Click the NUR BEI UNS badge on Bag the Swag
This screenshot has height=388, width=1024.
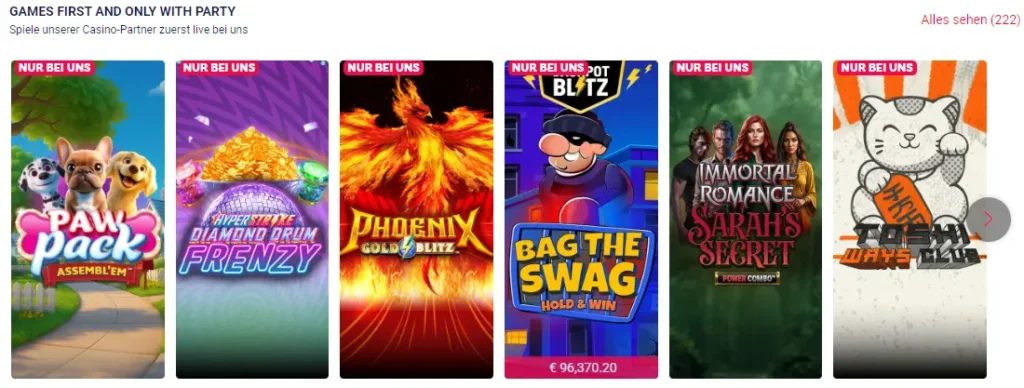click(x=547, y=68)
